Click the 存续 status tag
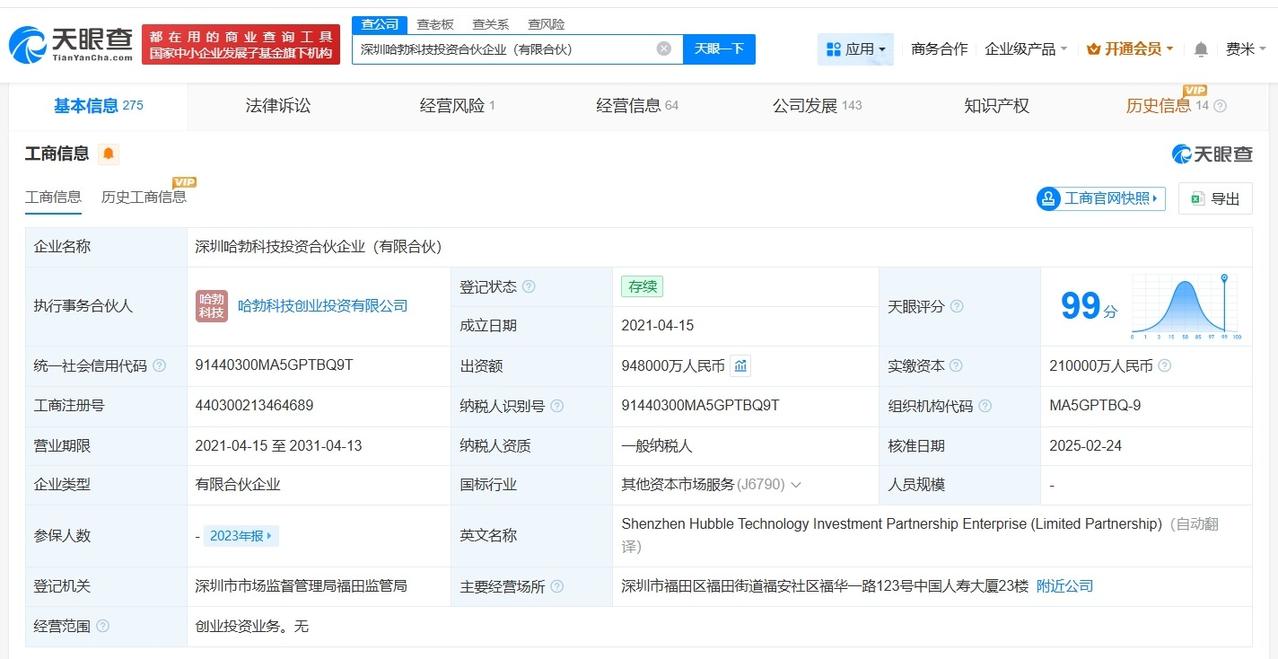This screenshot has height=659, width=1278. pos(642,287)
